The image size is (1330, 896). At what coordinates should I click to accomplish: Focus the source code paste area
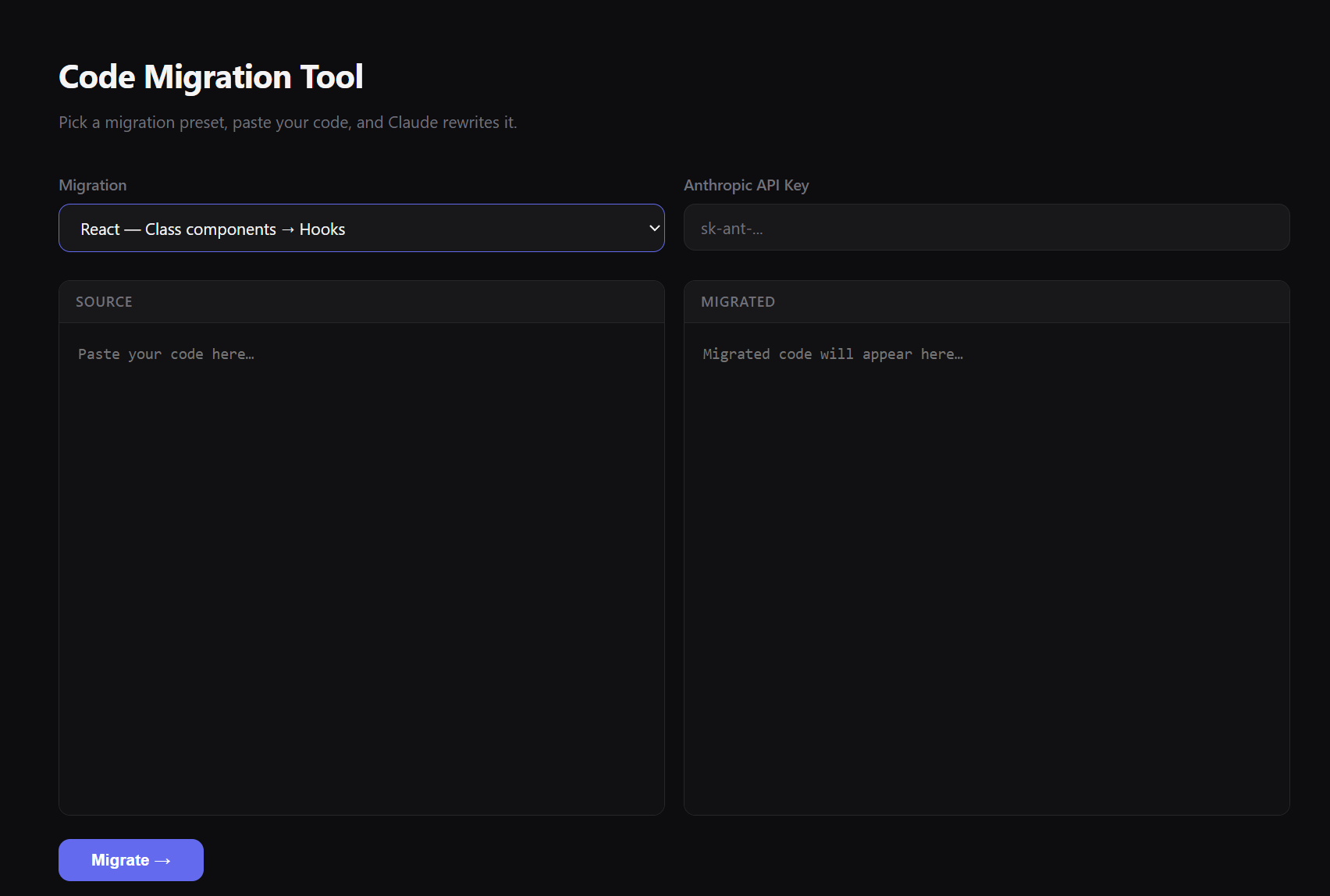coord(361,568)
